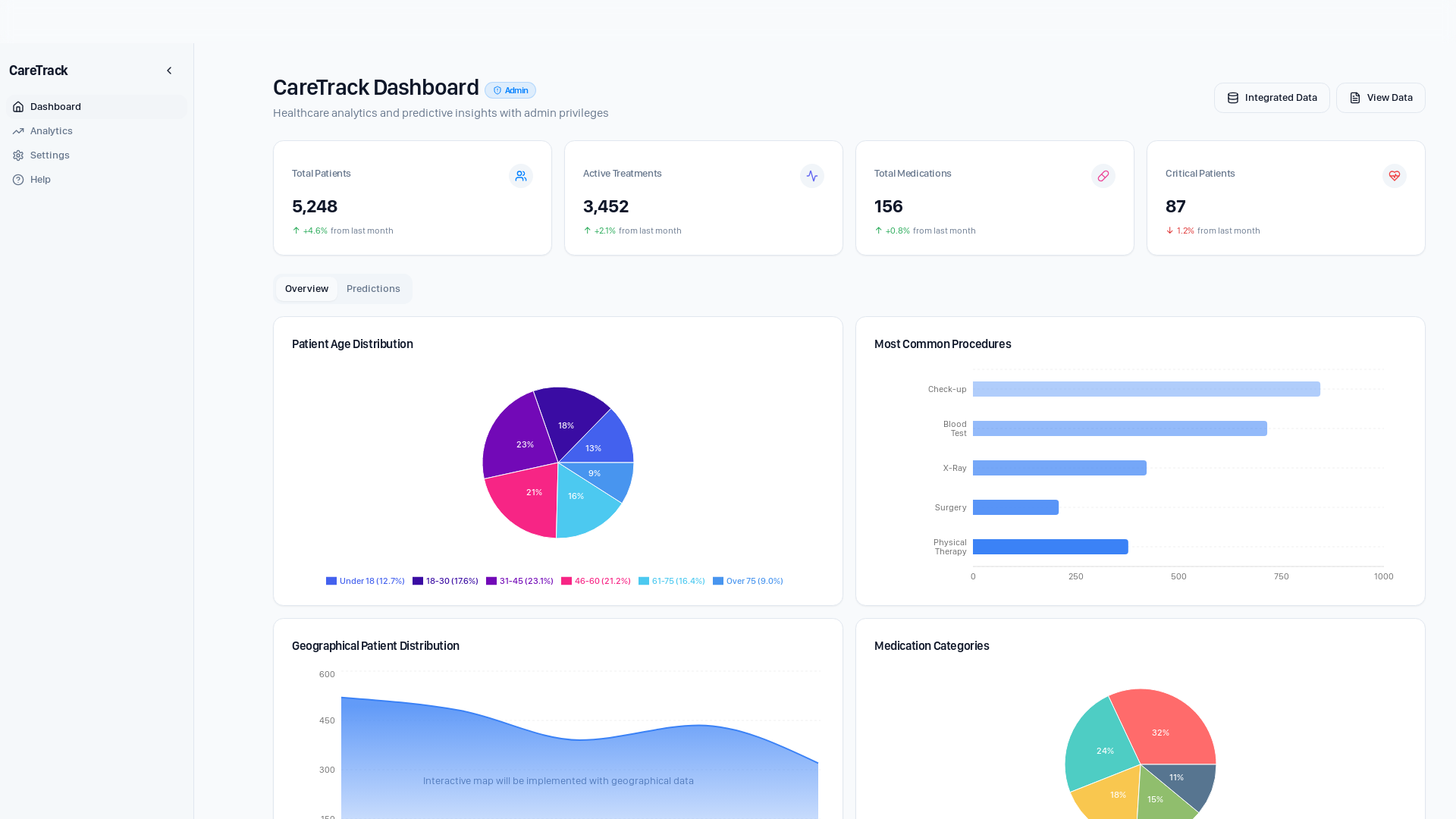
Task: Click the green up arrow beside +0.8%
Action: point(879,231)
